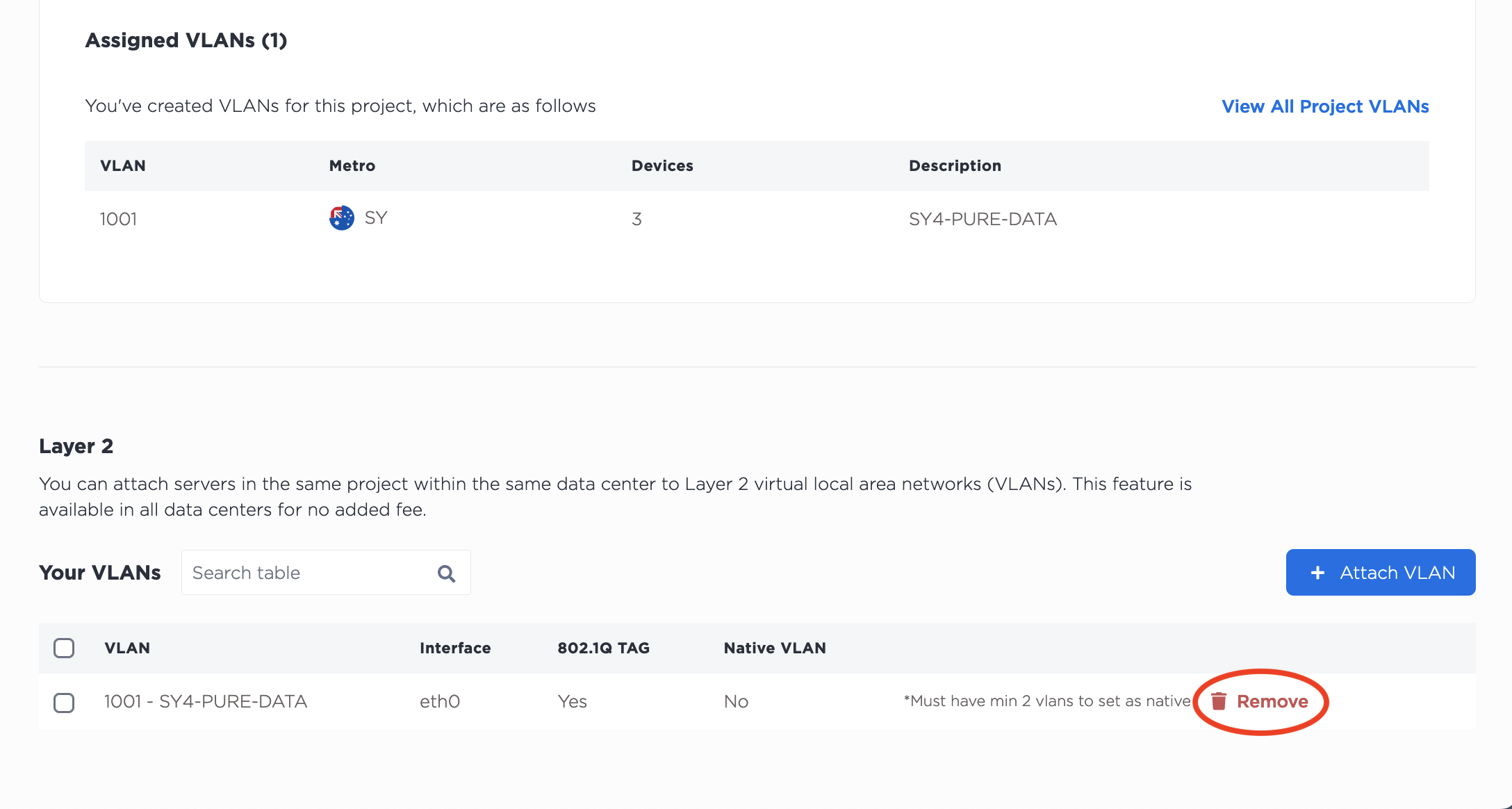Click the Australia flag icon next to SY
The image size is (1512, 809).
341,218
